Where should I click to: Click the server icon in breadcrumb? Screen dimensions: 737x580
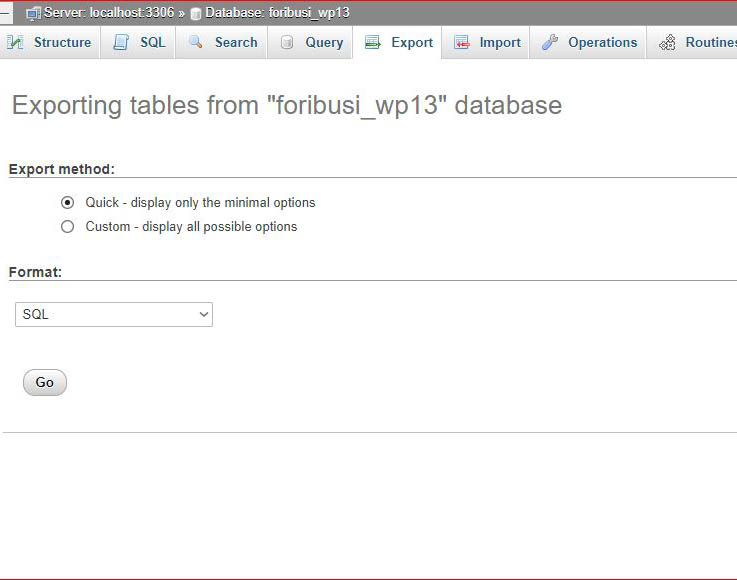(33, 14)
